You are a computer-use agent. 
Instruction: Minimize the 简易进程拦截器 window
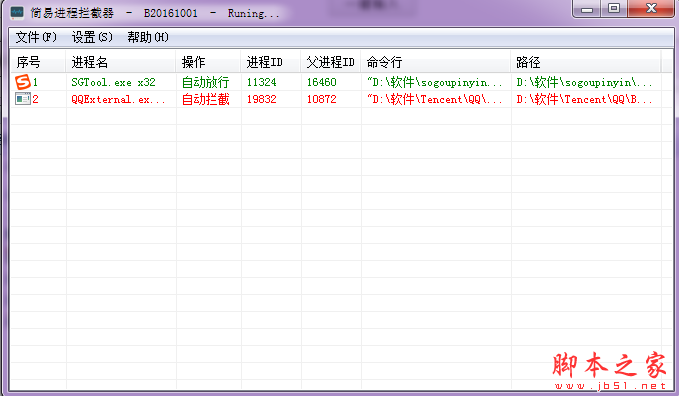click(587, 9)
